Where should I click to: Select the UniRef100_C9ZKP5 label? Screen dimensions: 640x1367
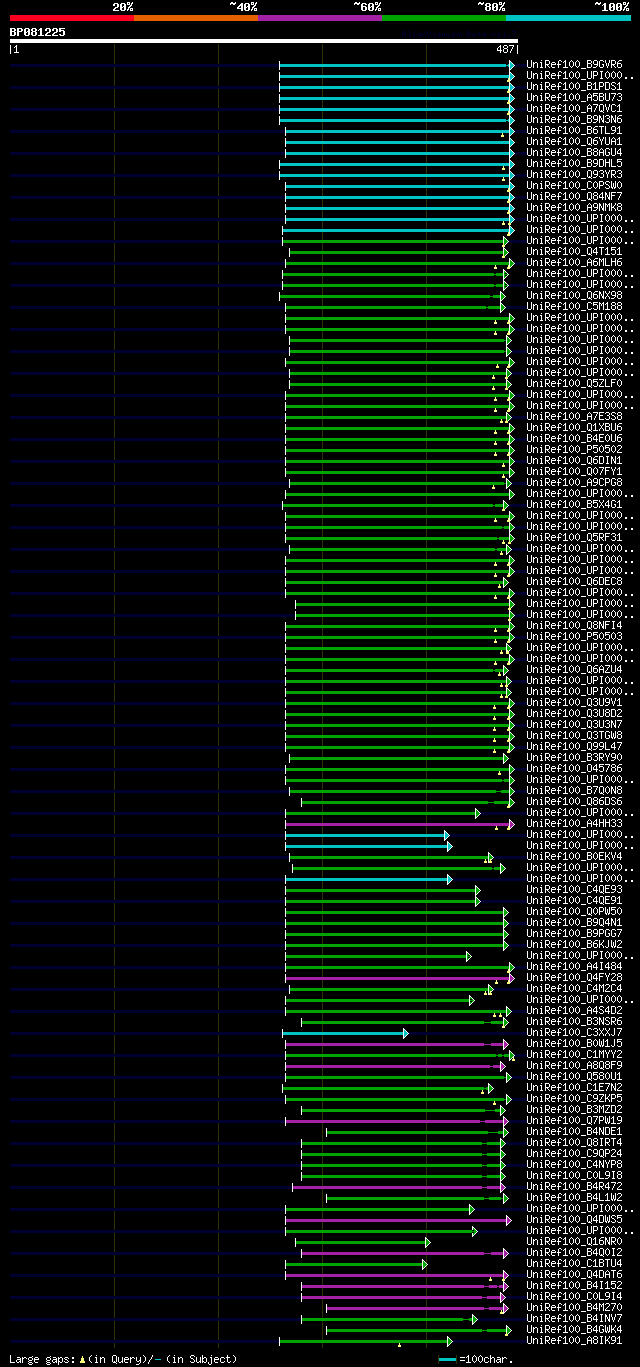pyautogui.click(x=573, y=1098)
